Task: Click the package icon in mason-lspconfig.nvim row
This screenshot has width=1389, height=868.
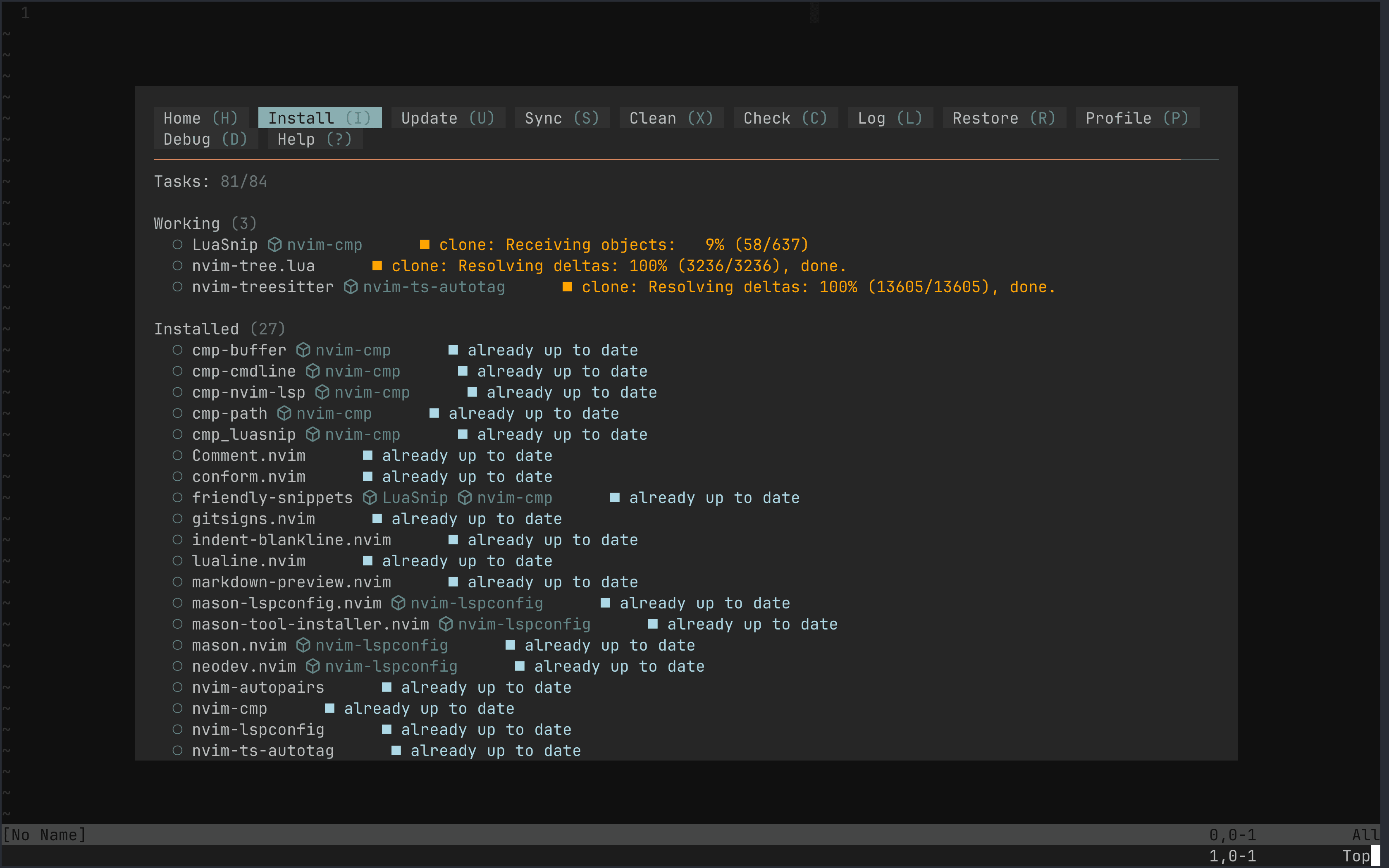Action: click(399, 603)
